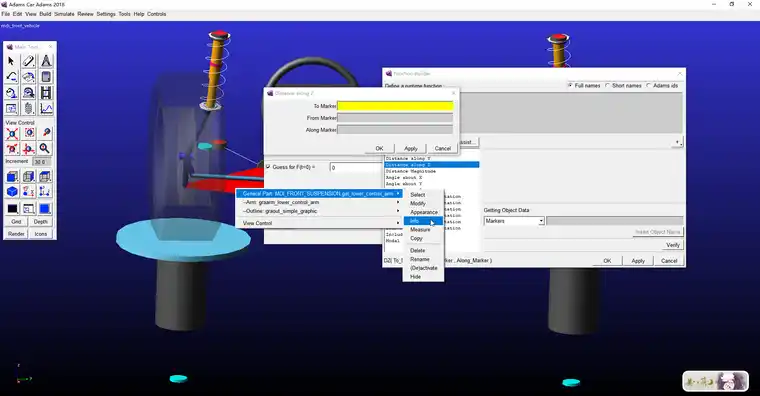760x396 pixels.
Task: Click the Along Marker input field
Action: 395,130
